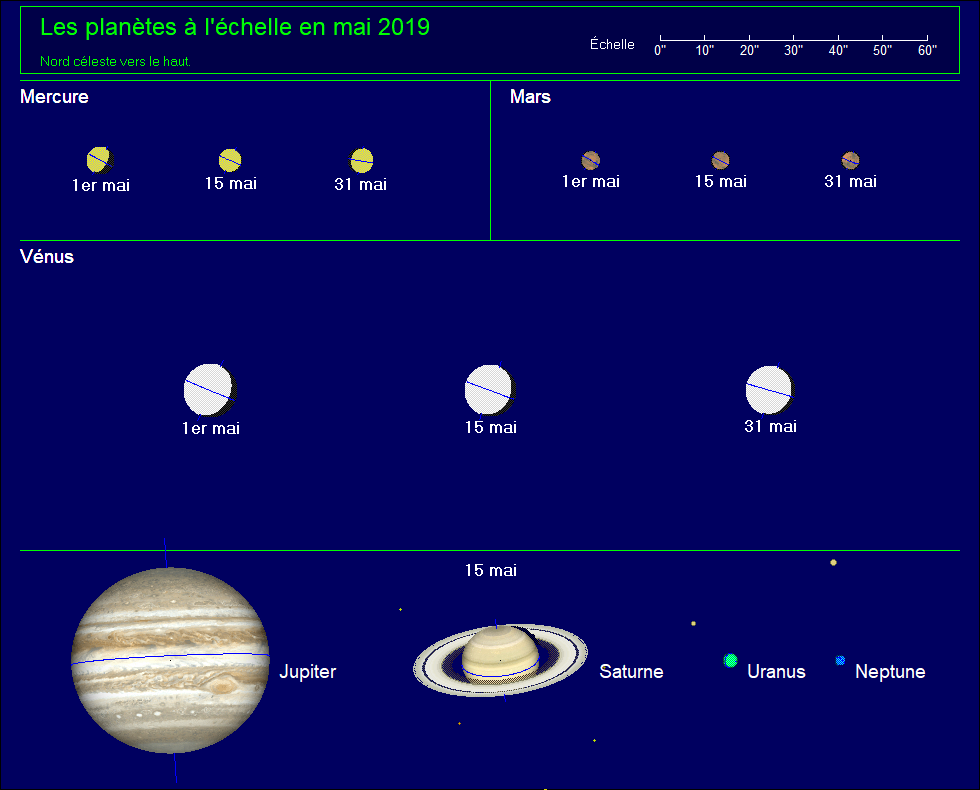
Task: Click the 40" mark on scale
Action: (x=838, y=50)
